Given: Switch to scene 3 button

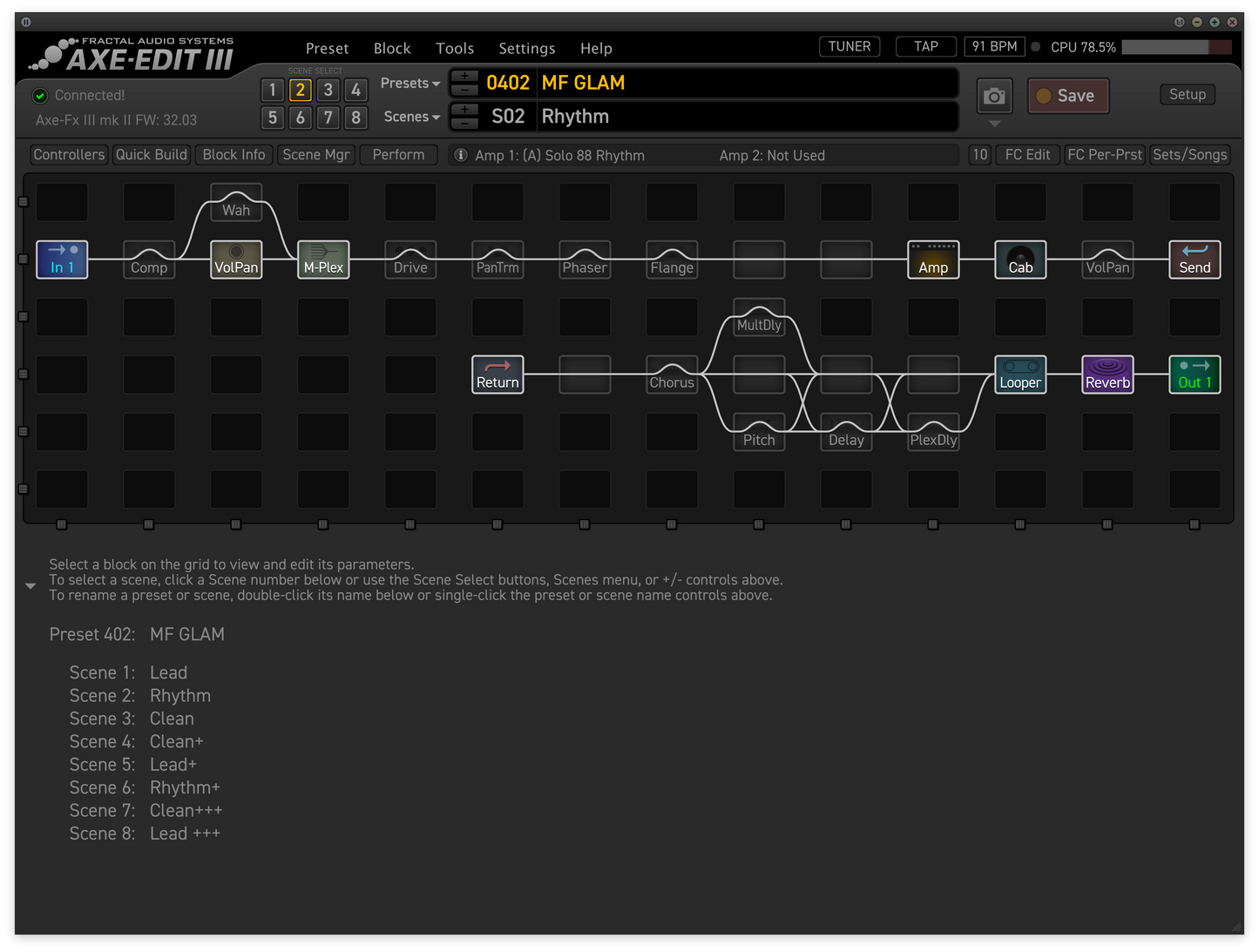Looking at the screenshot, I should (328, 90).
